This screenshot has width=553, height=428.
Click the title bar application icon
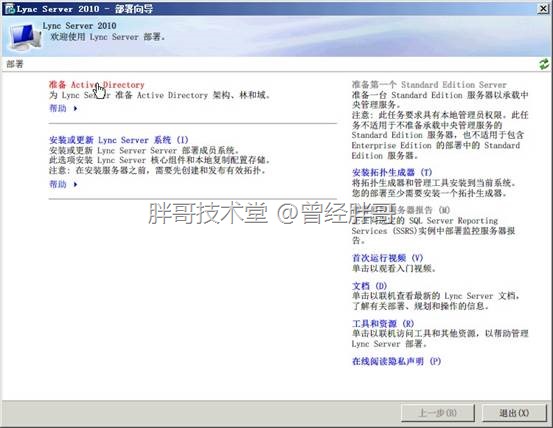pyautogui.click(x=10, y=9)
